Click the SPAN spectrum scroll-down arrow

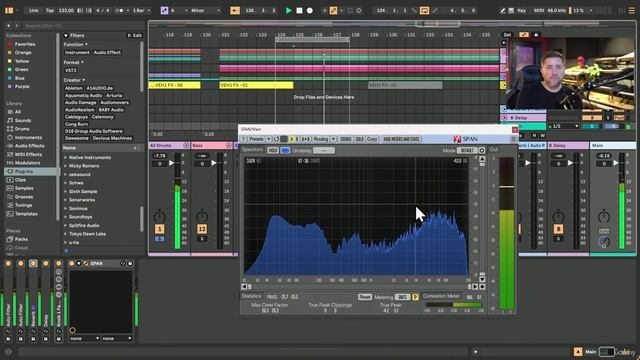(482, 280)
